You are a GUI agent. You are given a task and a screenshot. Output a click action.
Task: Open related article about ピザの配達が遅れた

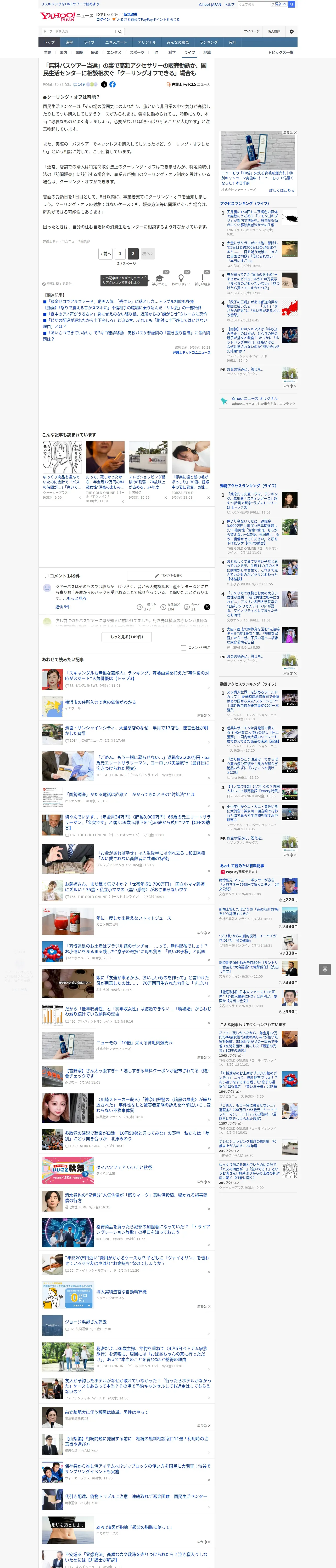(x=126, y=323)
